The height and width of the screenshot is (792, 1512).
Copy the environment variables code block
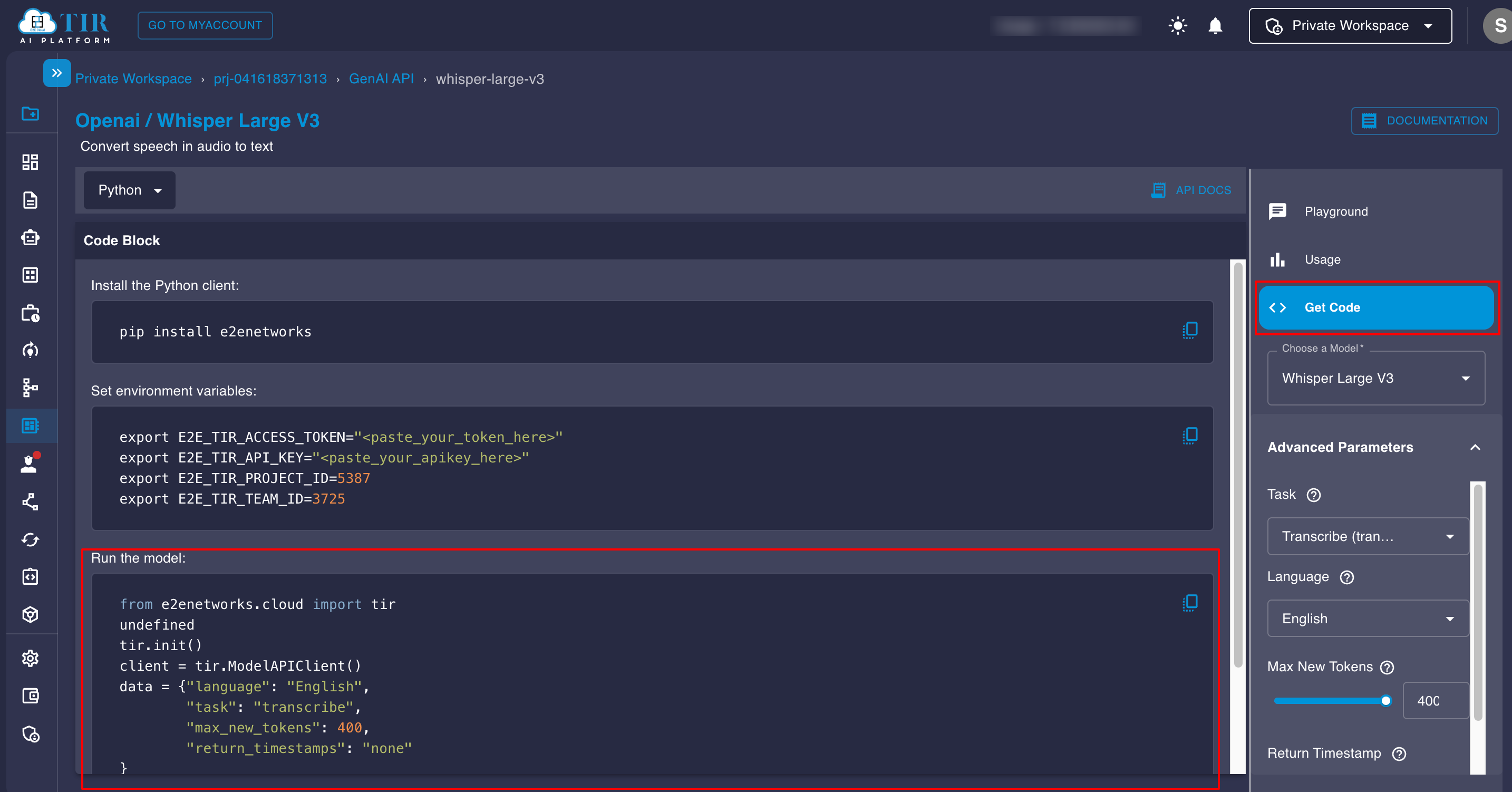[1190, 436]
